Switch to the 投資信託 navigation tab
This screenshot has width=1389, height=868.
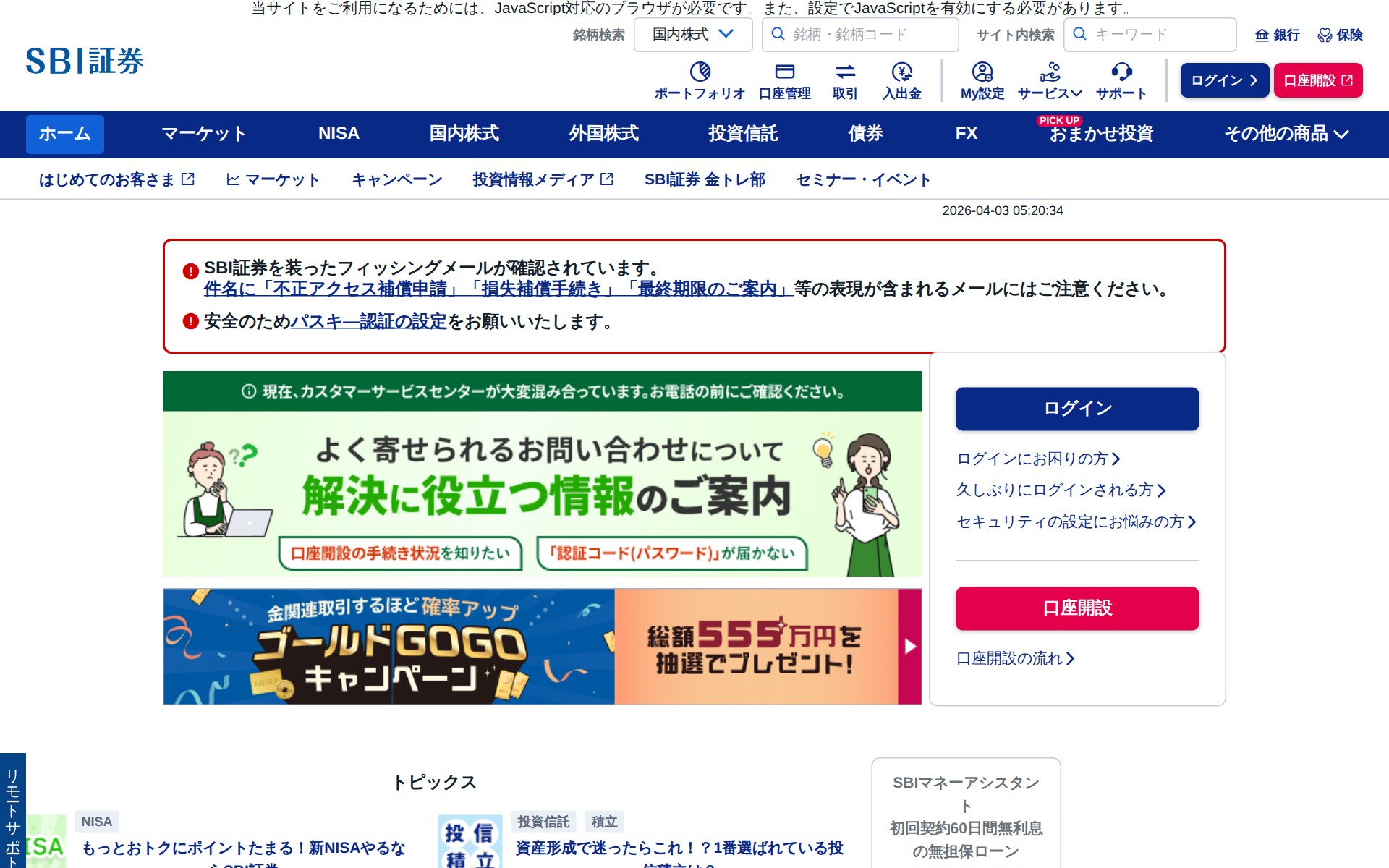tap(742, 134)
